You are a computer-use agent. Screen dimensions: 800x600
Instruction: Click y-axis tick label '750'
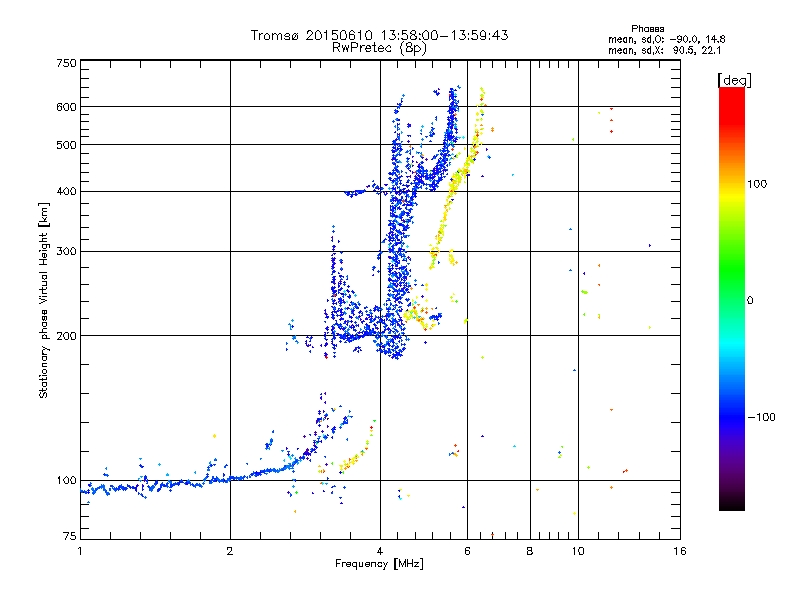pyautogui.click(x=66, y=63)
